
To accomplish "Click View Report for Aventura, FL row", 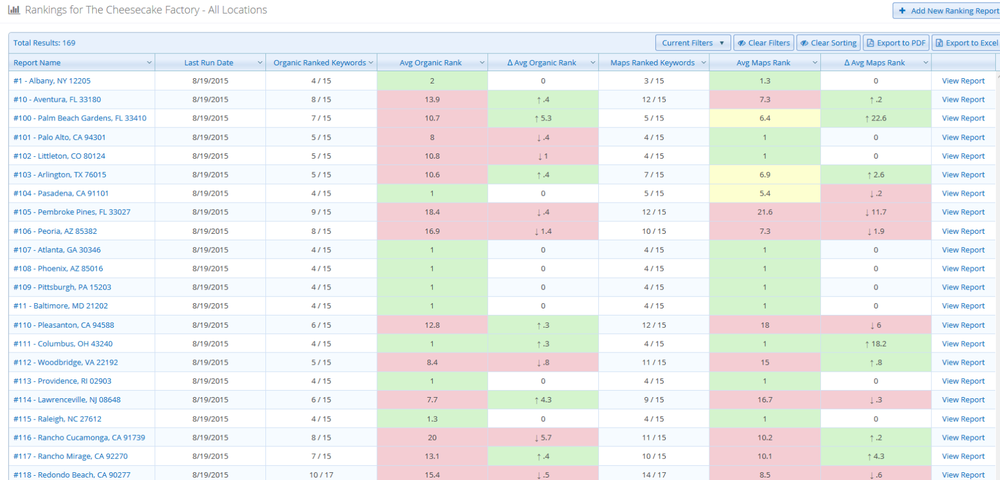I will click(963, 99).
